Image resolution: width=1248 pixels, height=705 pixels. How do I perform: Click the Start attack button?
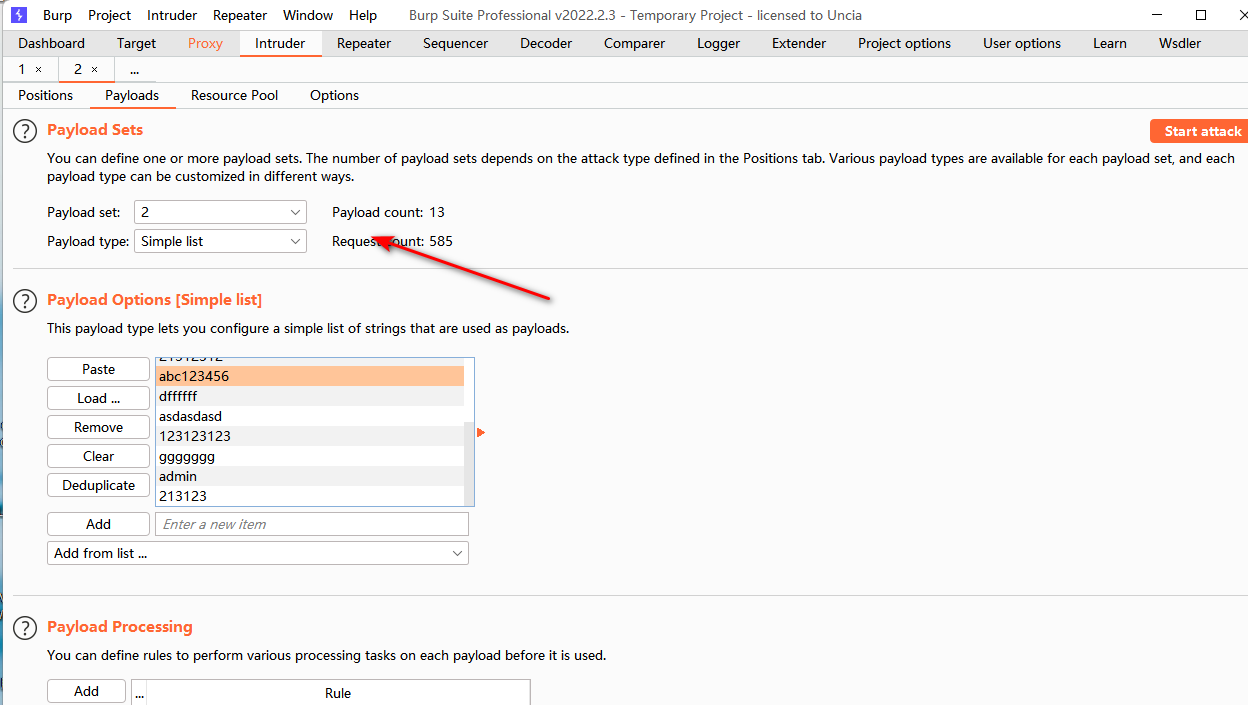point(1199,131)
